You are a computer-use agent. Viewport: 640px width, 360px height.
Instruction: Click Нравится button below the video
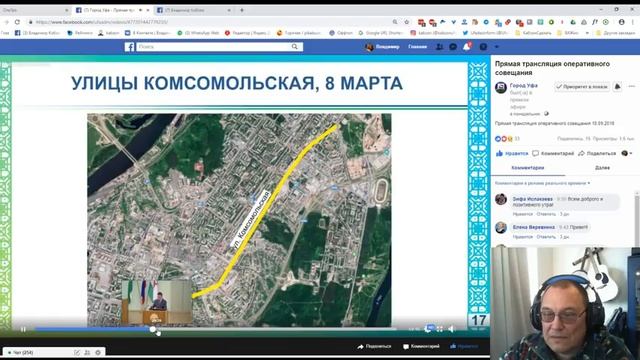pos(464,346)
